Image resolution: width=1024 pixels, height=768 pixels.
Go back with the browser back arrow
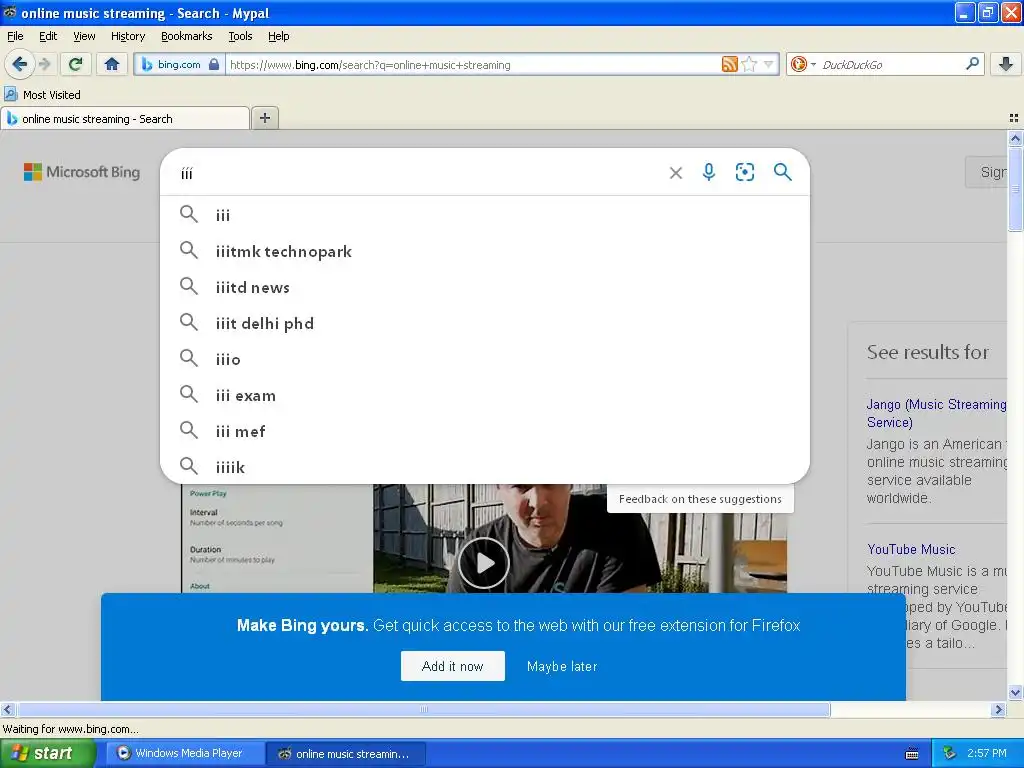(19, 64)
